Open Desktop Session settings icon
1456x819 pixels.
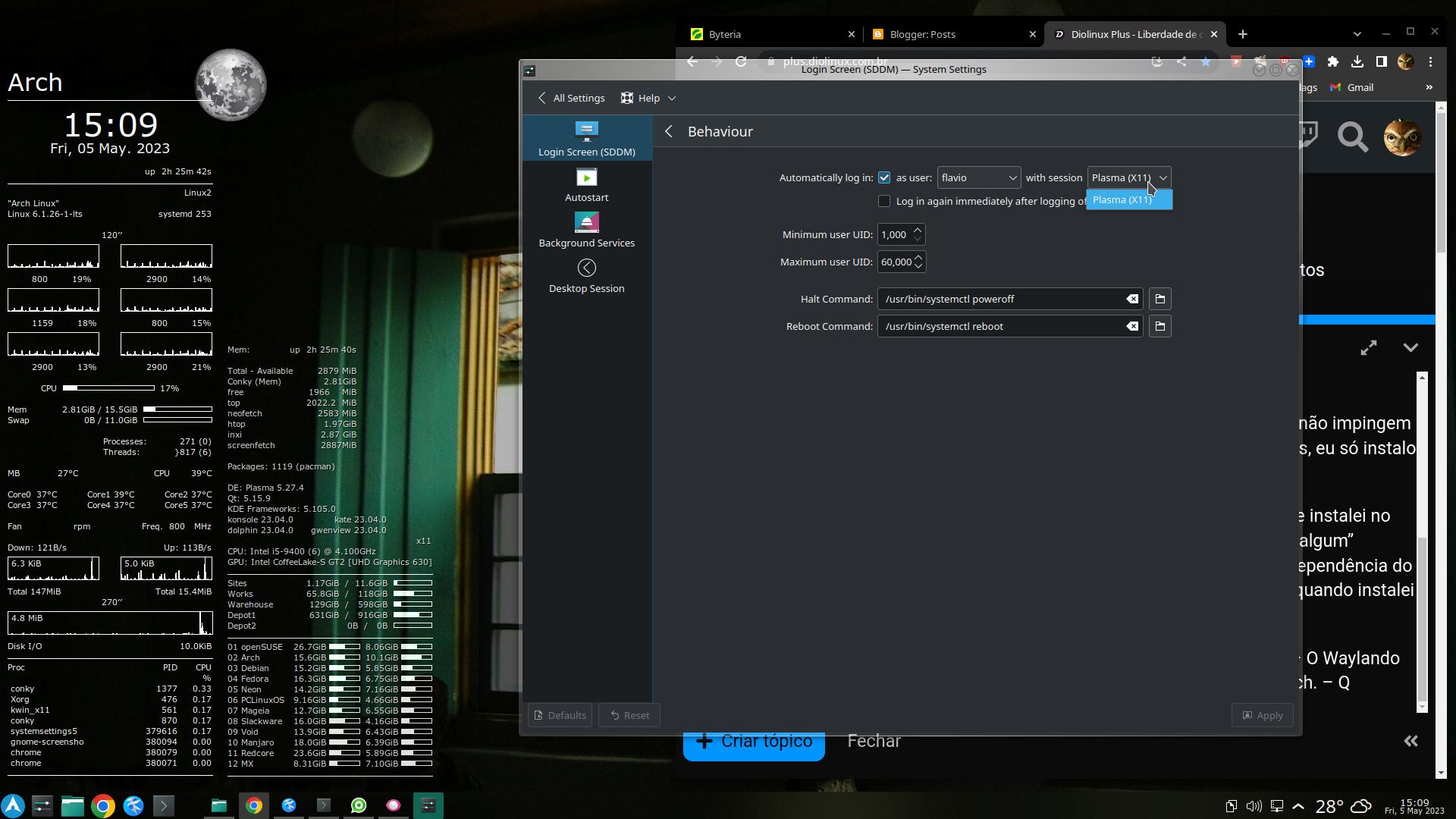point(586,268)
